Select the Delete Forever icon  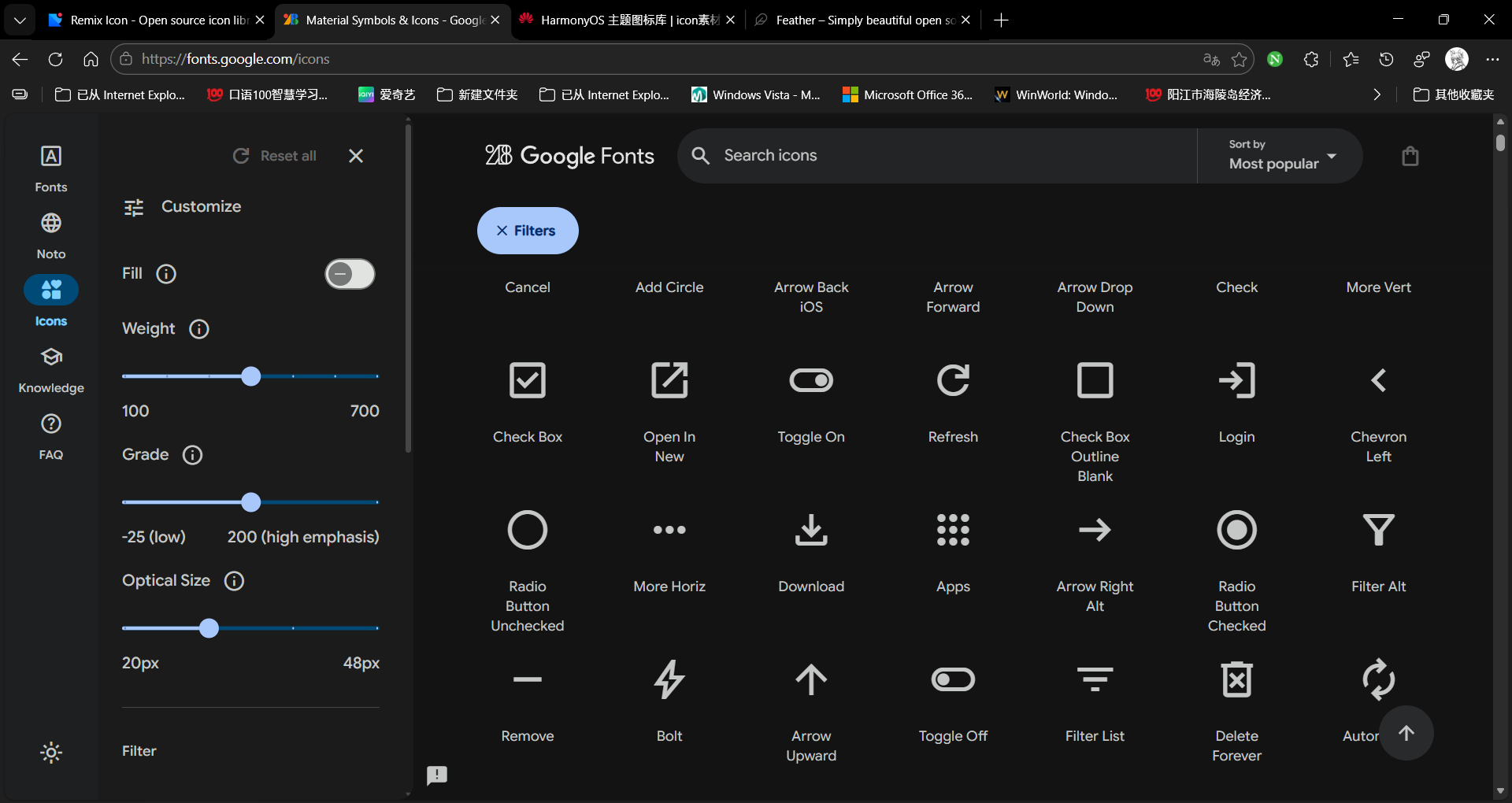1236,679
